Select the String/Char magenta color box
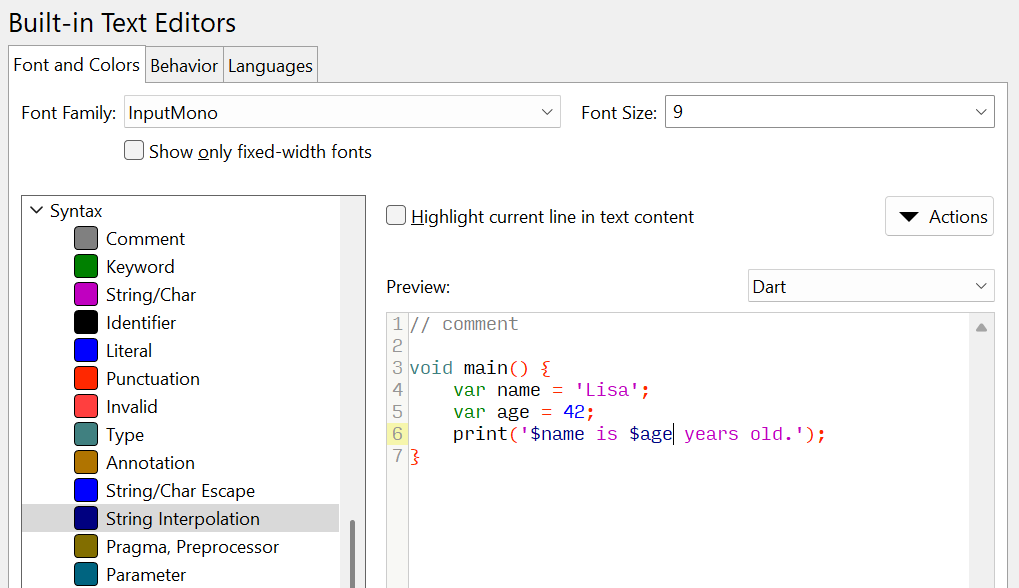Viewport: 1019px width, 588px height. (87, 294)
